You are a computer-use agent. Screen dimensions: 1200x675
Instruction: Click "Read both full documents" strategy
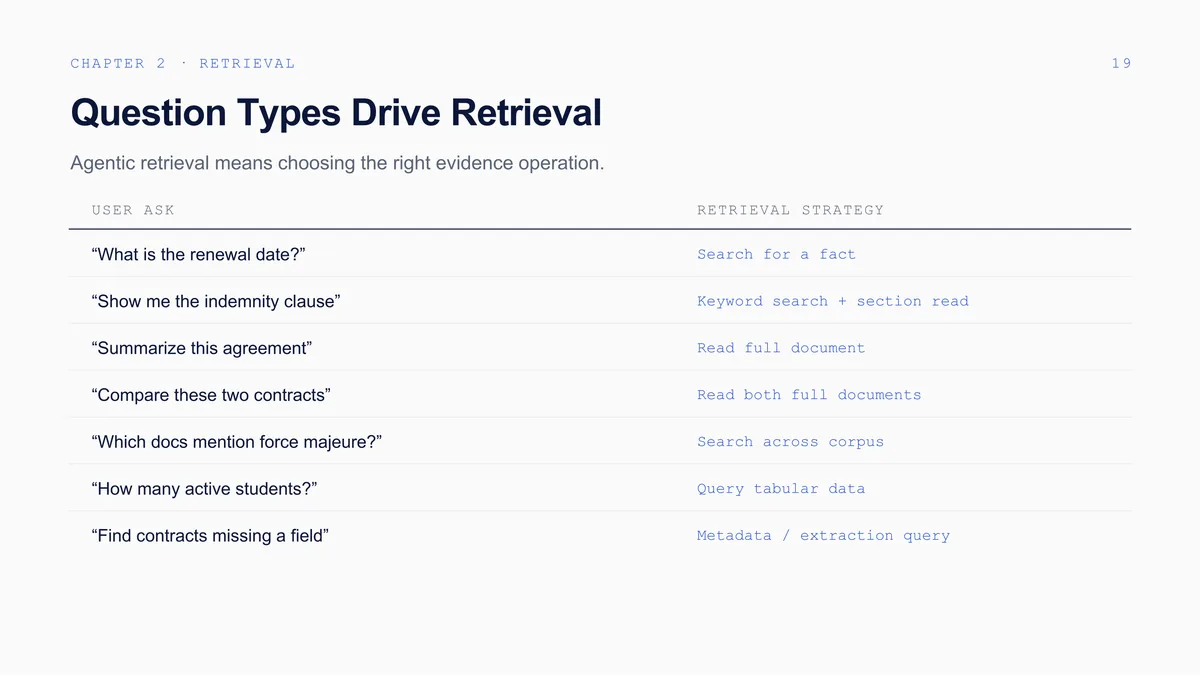point(809,395)
